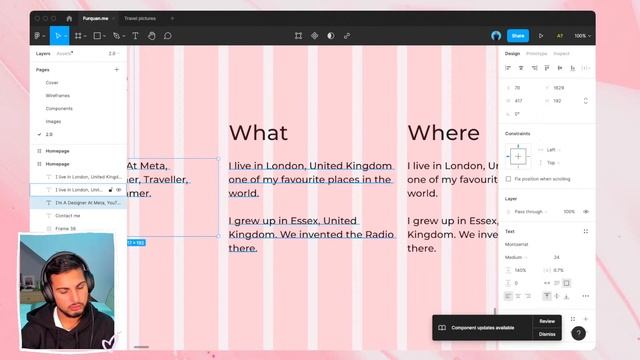Click the Align vertical centers icon

click(560, 68)
